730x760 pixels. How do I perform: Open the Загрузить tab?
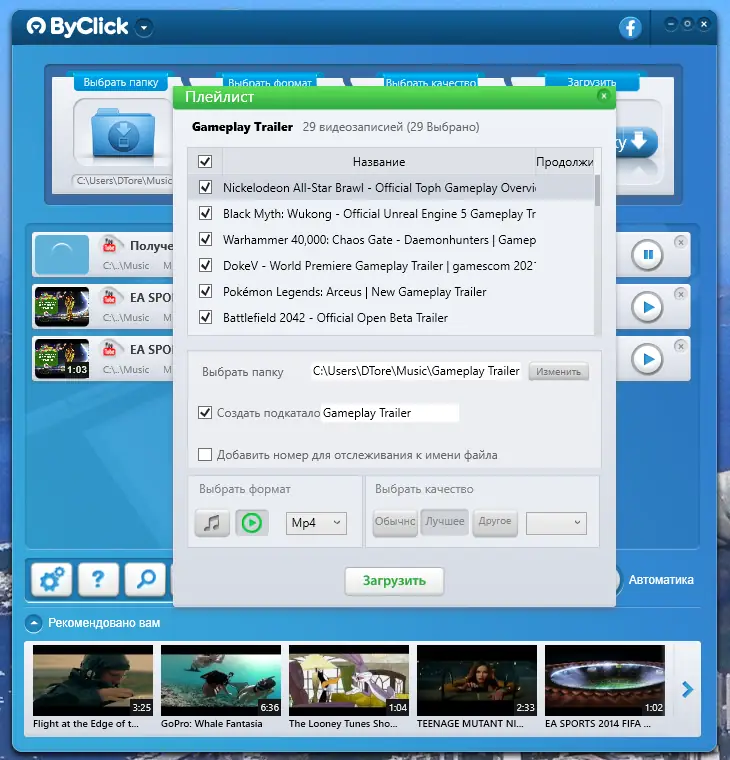[591, 81]
